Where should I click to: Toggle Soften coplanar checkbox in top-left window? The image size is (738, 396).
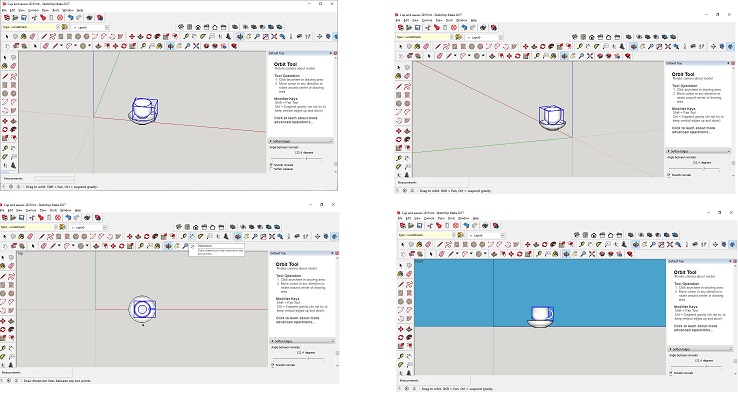(271, 168)
